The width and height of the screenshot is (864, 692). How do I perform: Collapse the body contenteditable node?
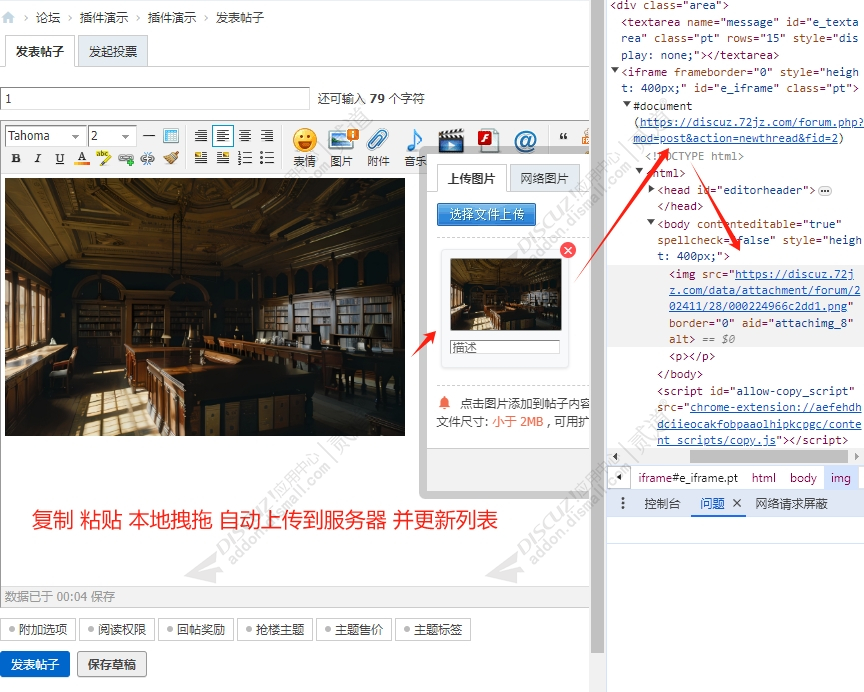coord(651,223)
